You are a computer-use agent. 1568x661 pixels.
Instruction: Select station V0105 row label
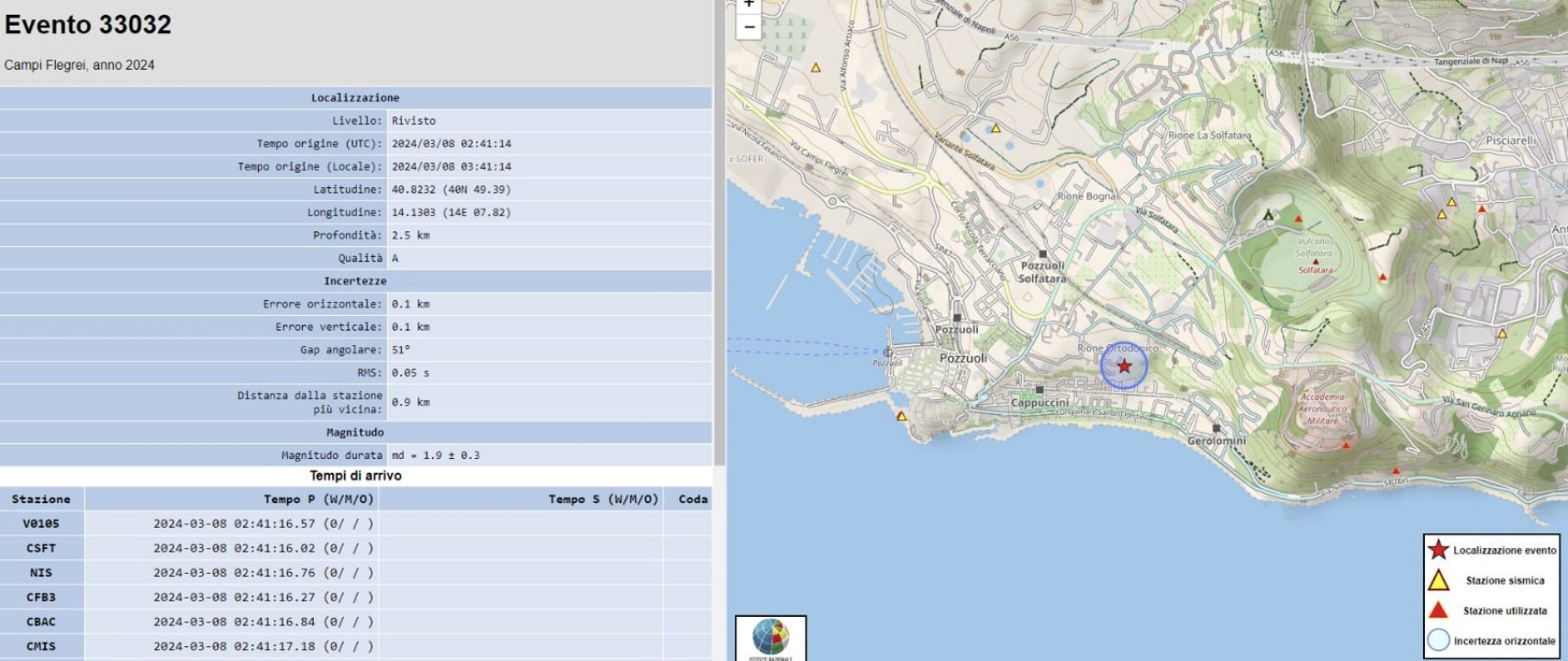pos(41,523)
